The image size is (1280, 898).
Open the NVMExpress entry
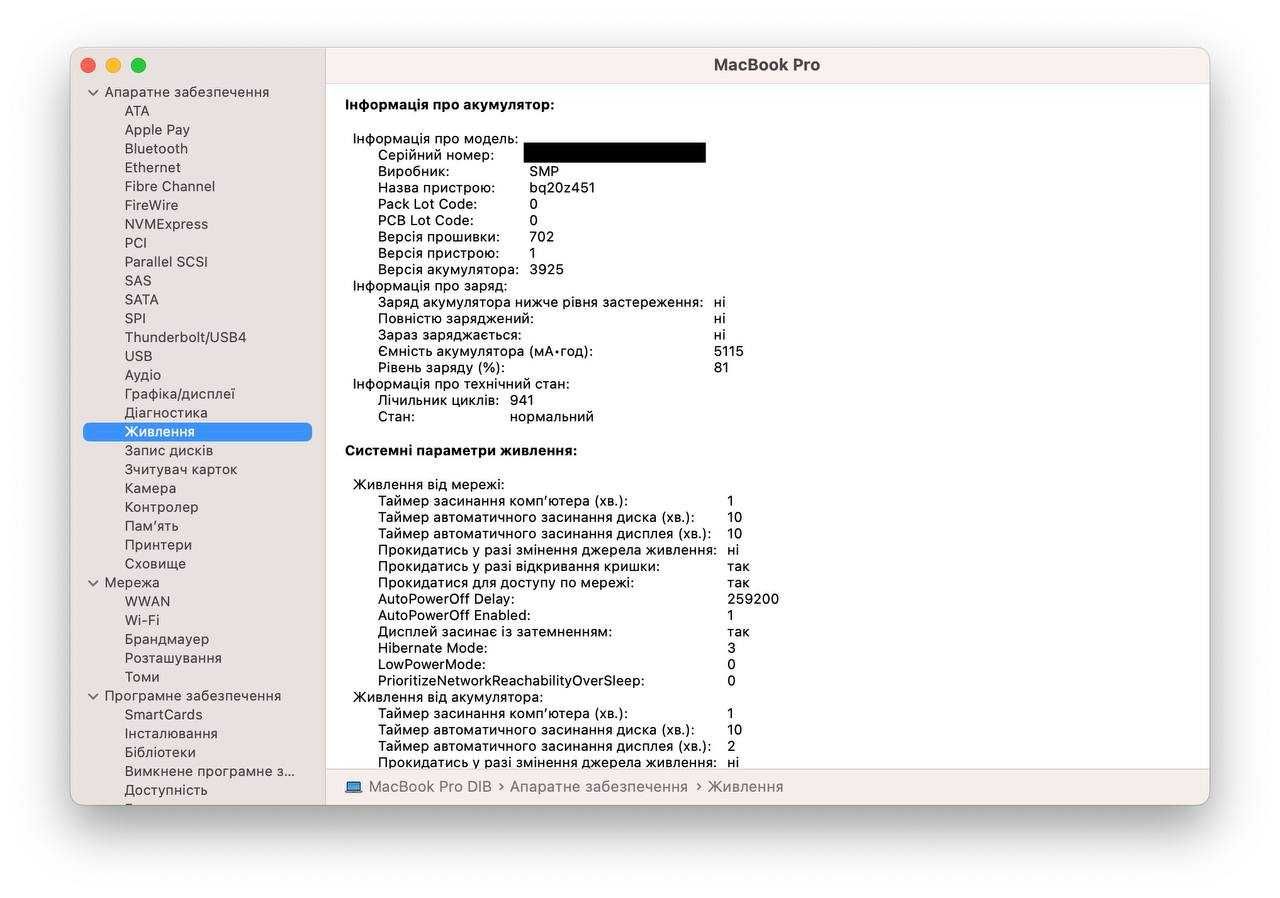[x=166, y=224]
